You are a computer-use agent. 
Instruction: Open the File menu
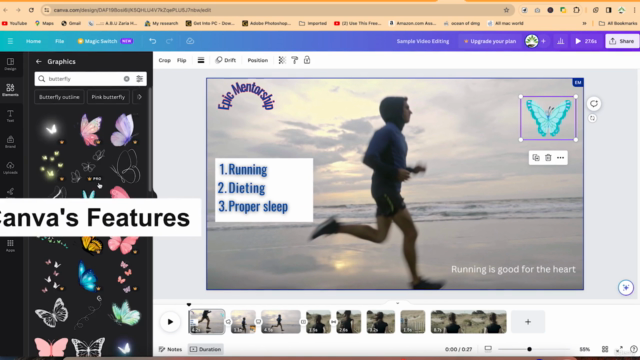coord(60,41)
